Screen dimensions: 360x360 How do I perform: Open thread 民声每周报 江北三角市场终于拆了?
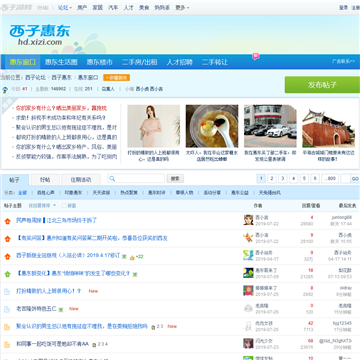pyautogui.click(x=56, y=221)
